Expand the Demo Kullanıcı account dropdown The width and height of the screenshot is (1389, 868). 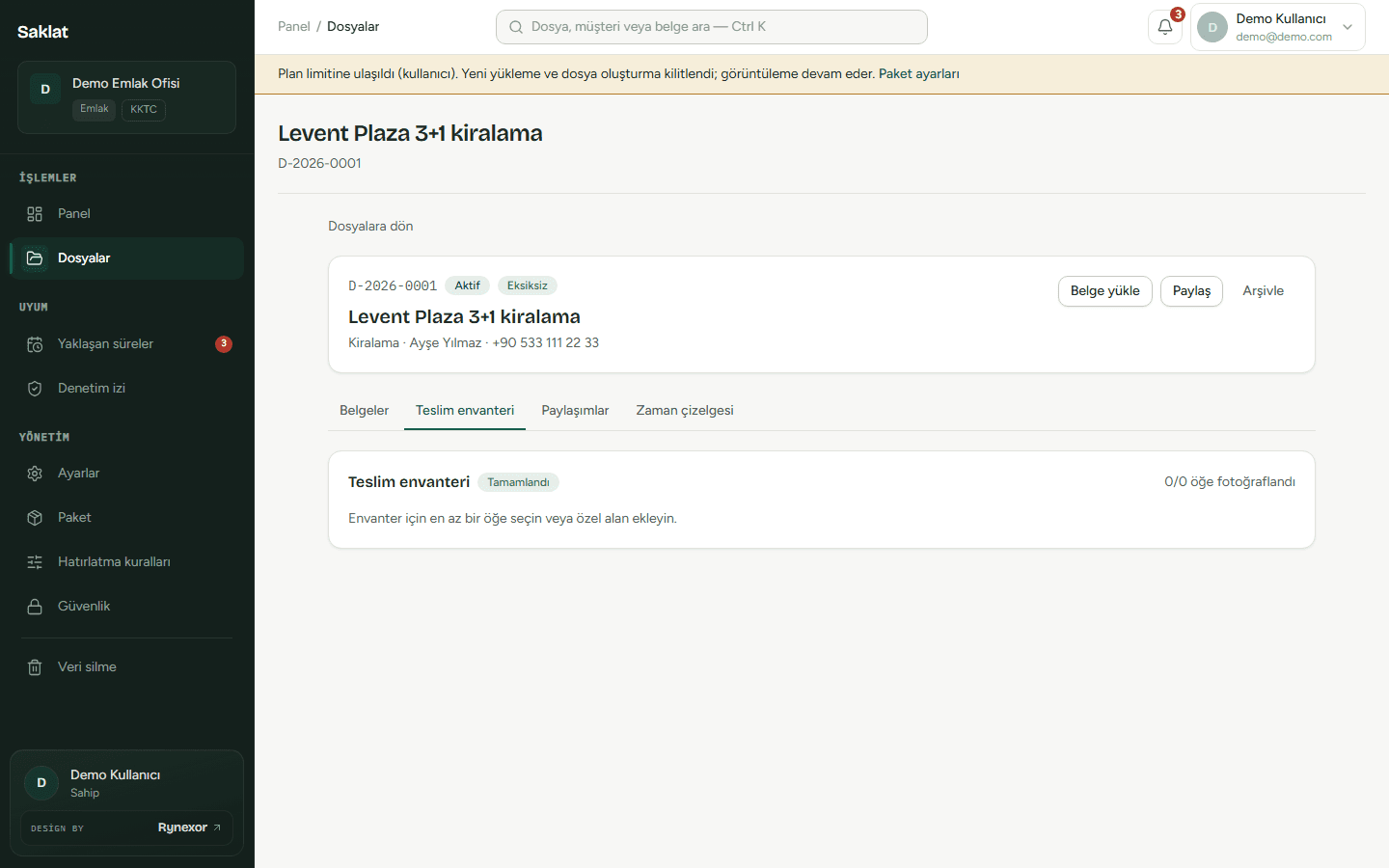point(1278,27)
